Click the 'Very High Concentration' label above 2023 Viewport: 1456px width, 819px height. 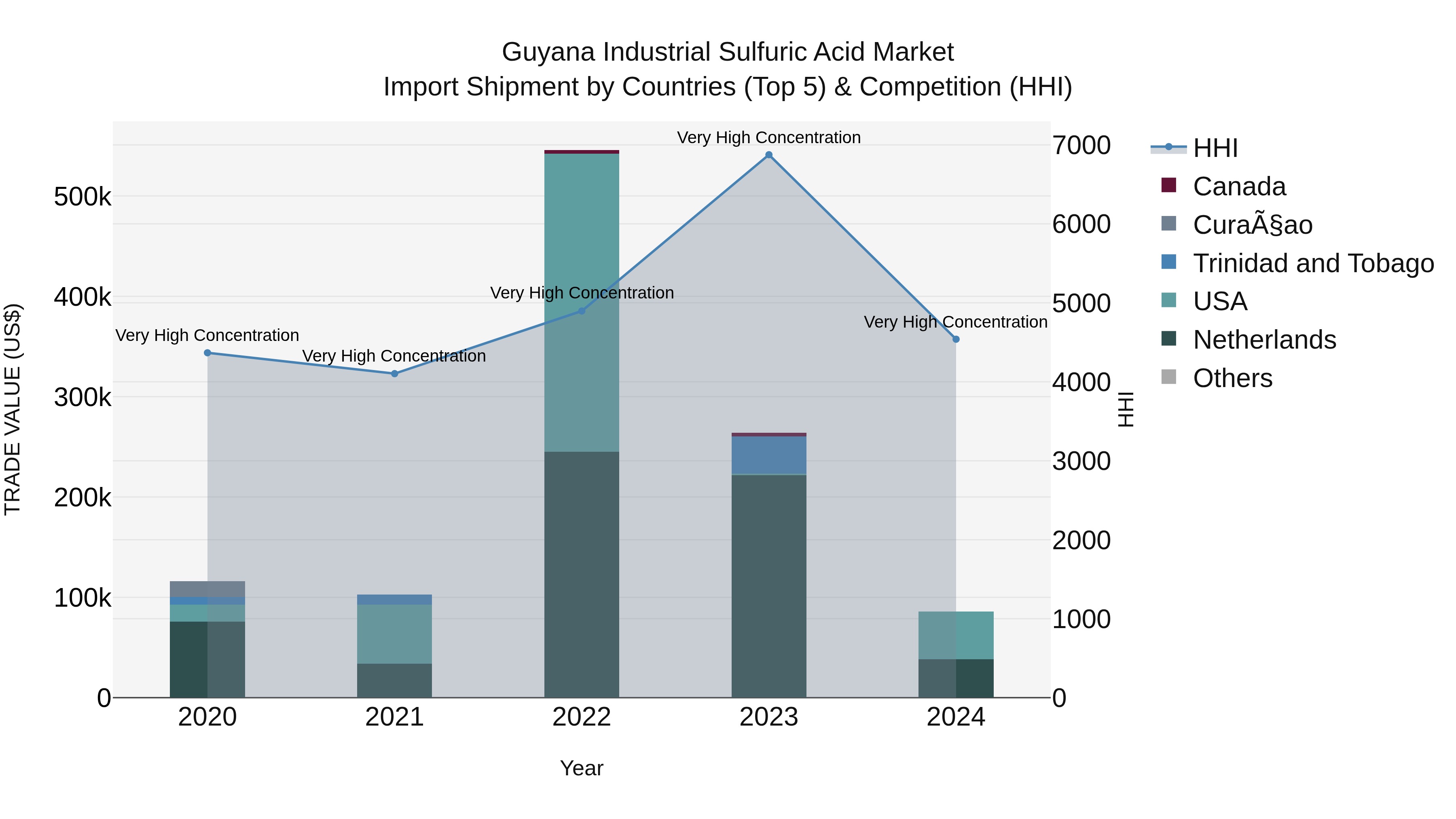click(x=769, y=138)
